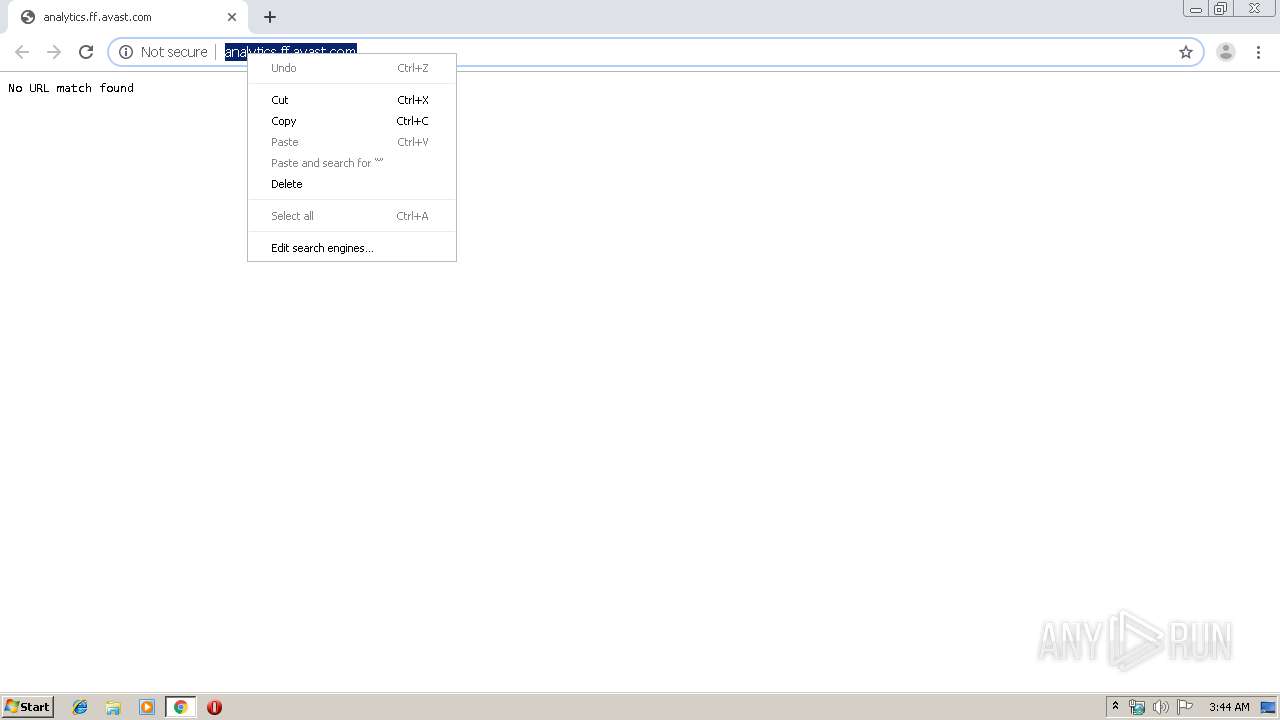1280x720 pixels.
Task: Choose Cut from the context menu
Action: coord(351,100)
